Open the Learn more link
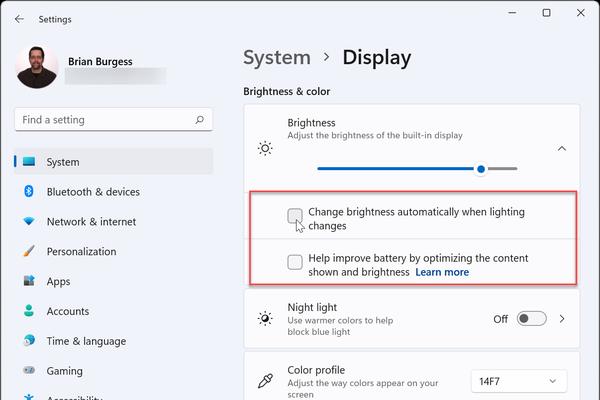 point(442,272)
